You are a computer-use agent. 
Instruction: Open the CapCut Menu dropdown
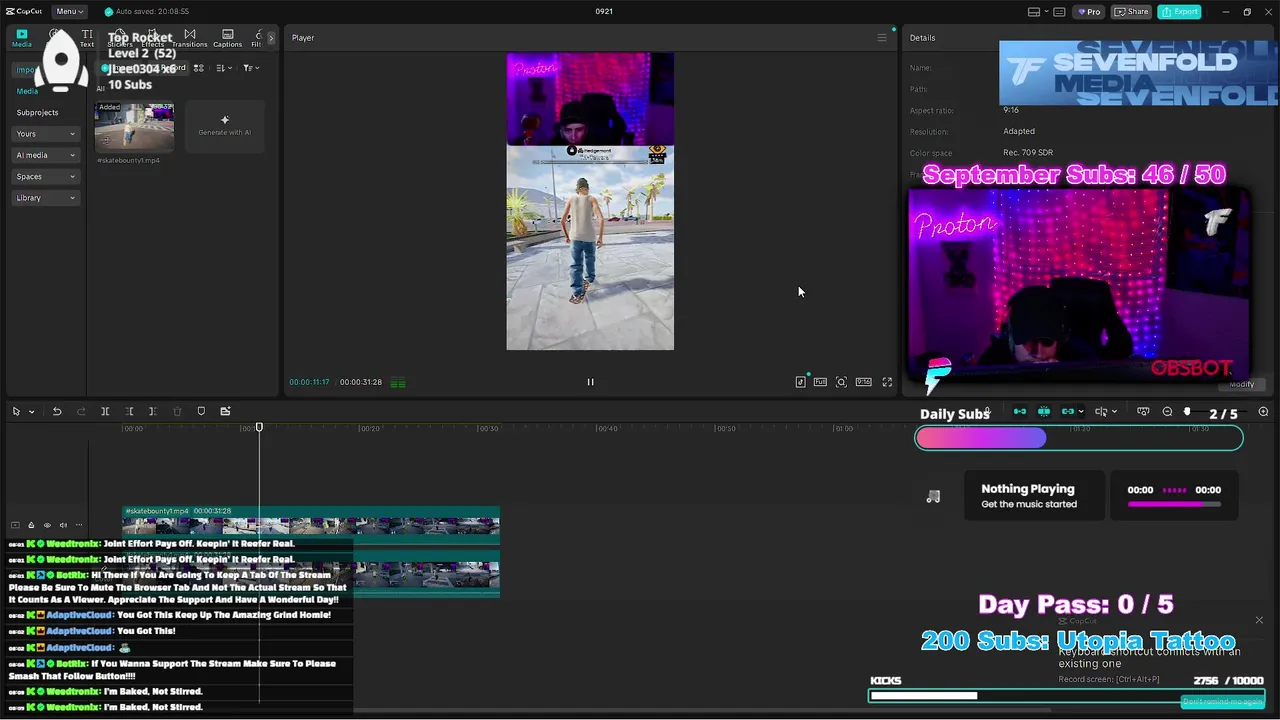click(69, 11)
